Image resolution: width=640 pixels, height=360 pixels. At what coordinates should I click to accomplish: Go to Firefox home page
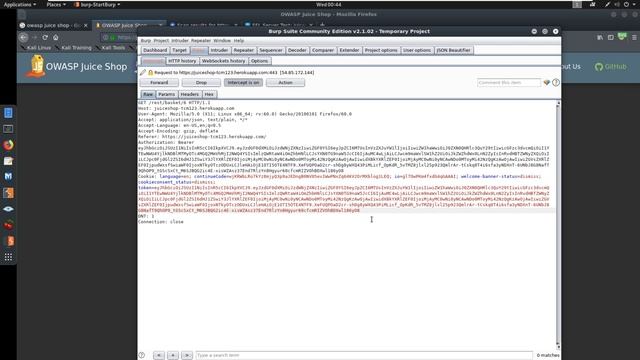click(56, 37)
